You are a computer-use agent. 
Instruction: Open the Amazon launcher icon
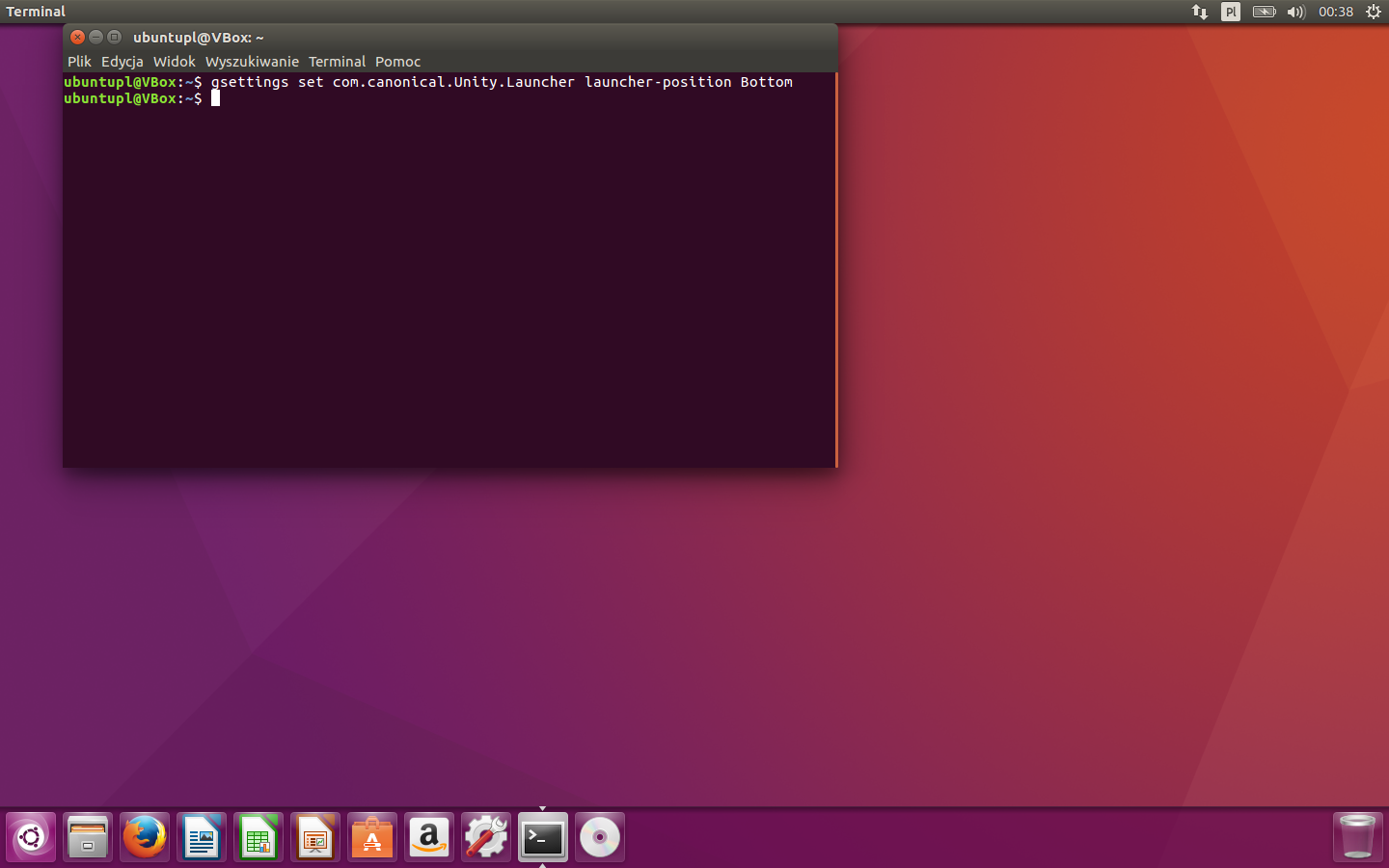(429, 837)
